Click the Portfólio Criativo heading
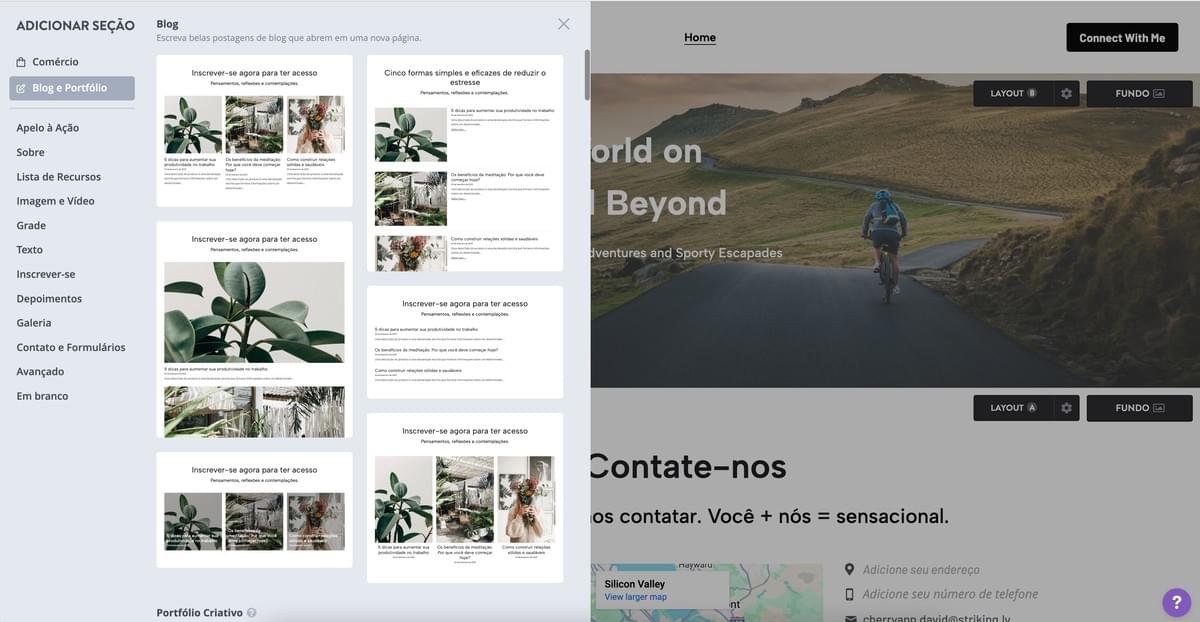The width and height of the screenshot is (1200, 622). 200,613
